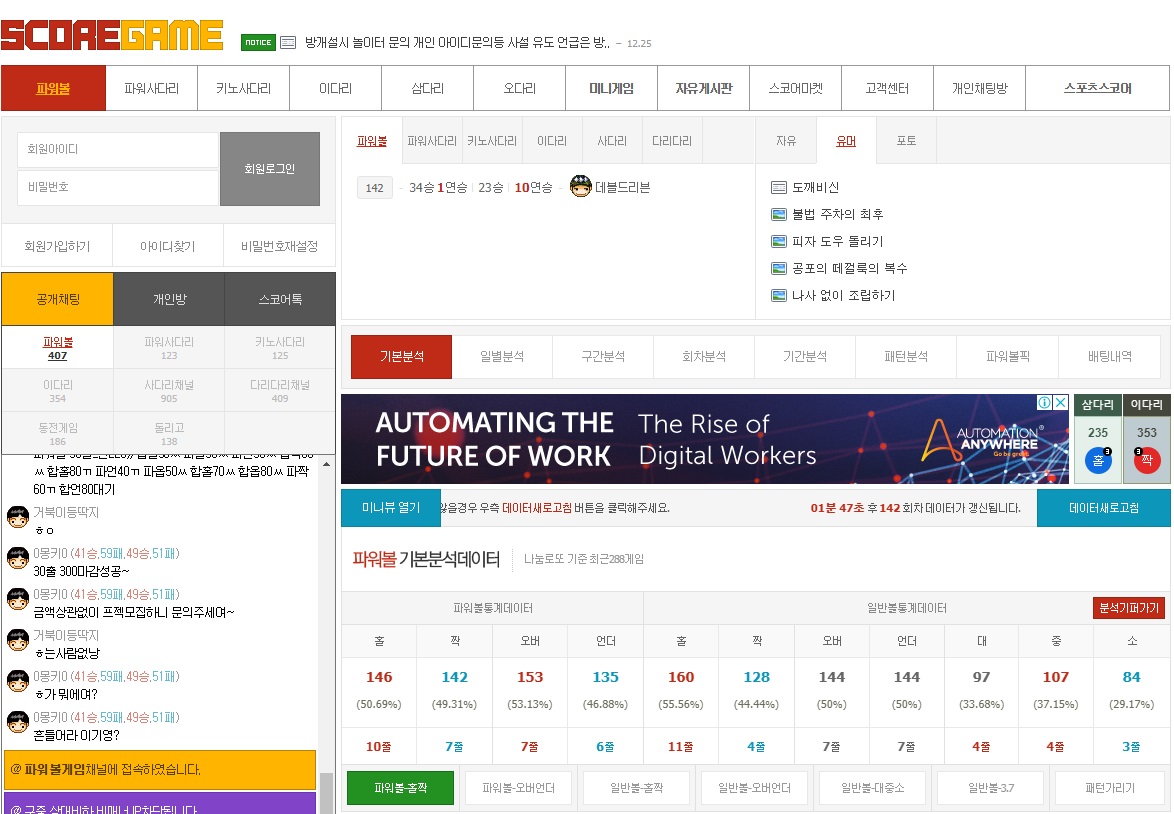Click the green 파워볼-홀짝 button
This screenshot has width=1174, height=814.
point(399,787)
